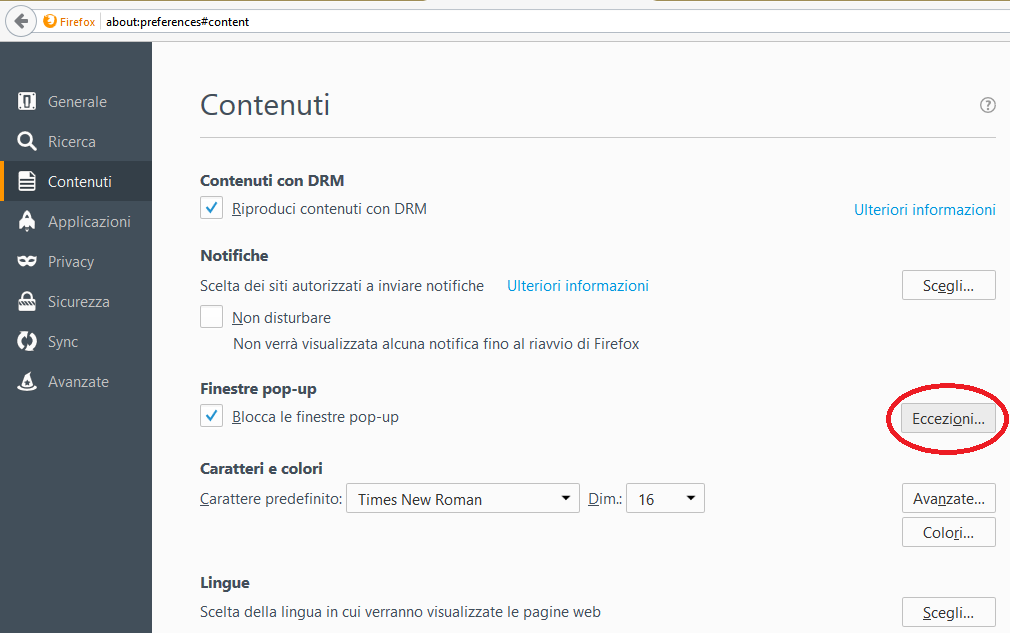This screenshot has width=1010, height=633.
Task: Enable the Non disturbare checkbox
Action: (211, 317)
